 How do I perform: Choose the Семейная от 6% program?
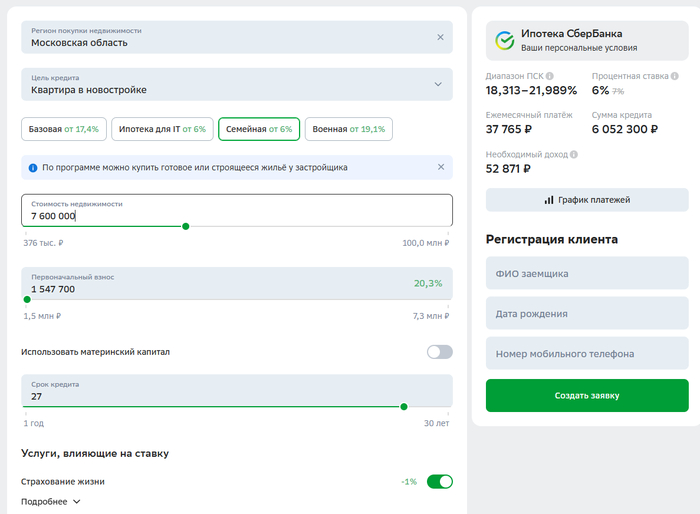click(x=259, y=129)
